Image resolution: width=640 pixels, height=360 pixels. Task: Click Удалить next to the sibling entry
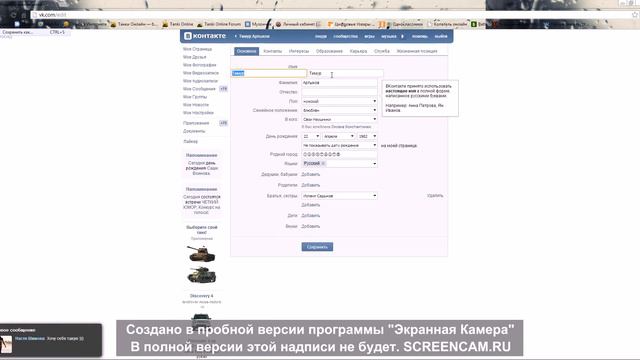[435, 196]
